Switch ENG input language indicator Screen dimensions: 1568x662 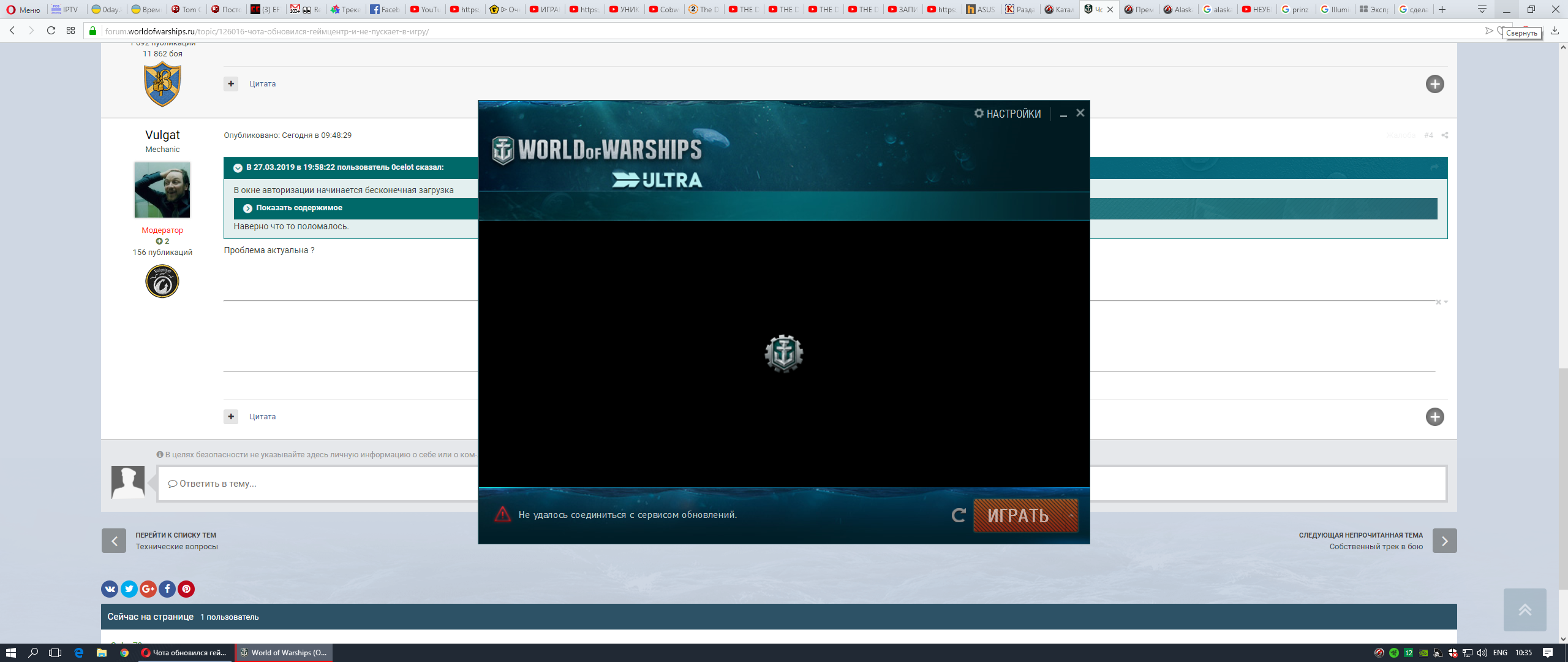1500,653
